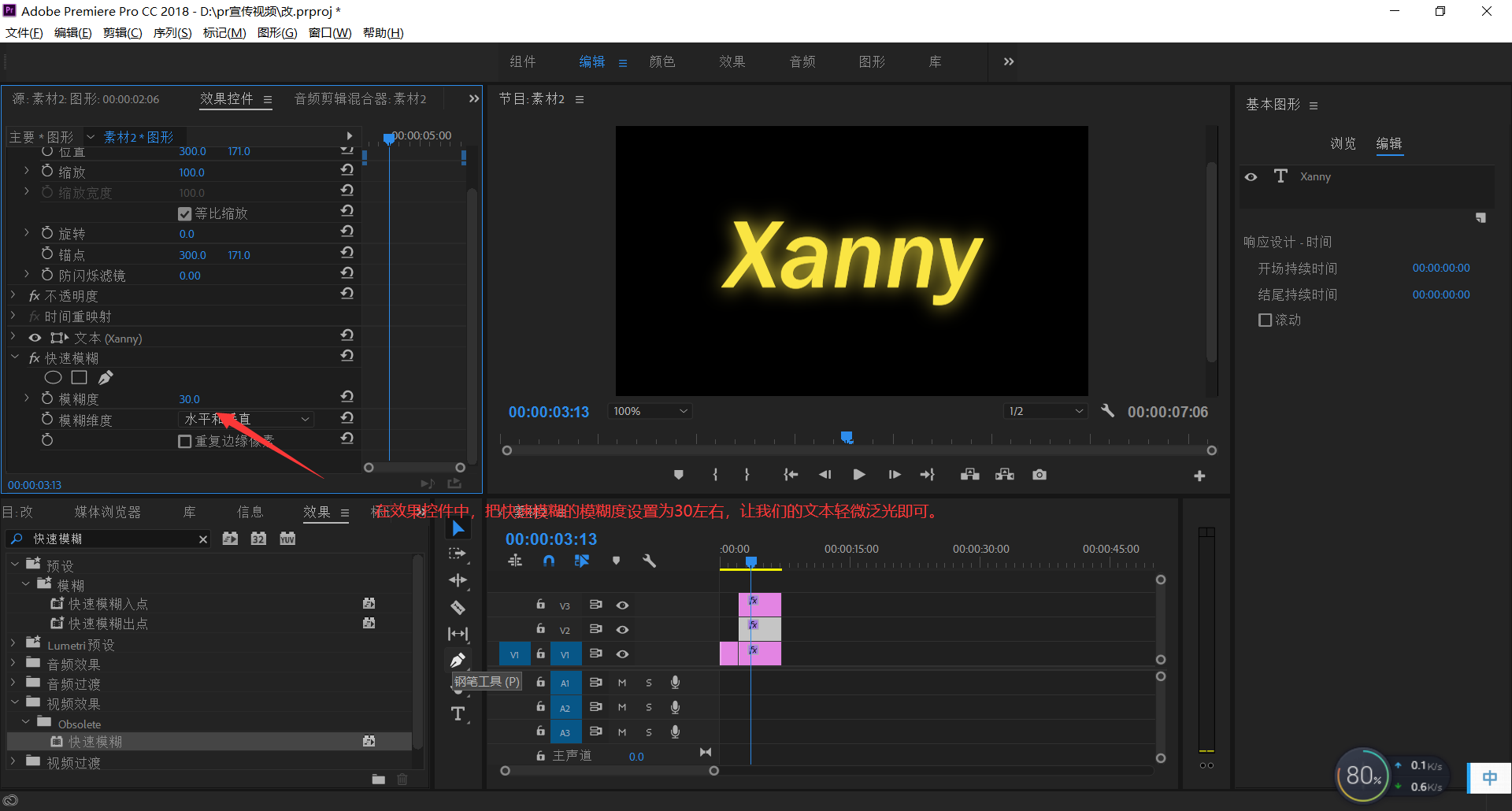Click the pink clip on track V3
Screen dimensions: 1512x811
click(760, 605)
